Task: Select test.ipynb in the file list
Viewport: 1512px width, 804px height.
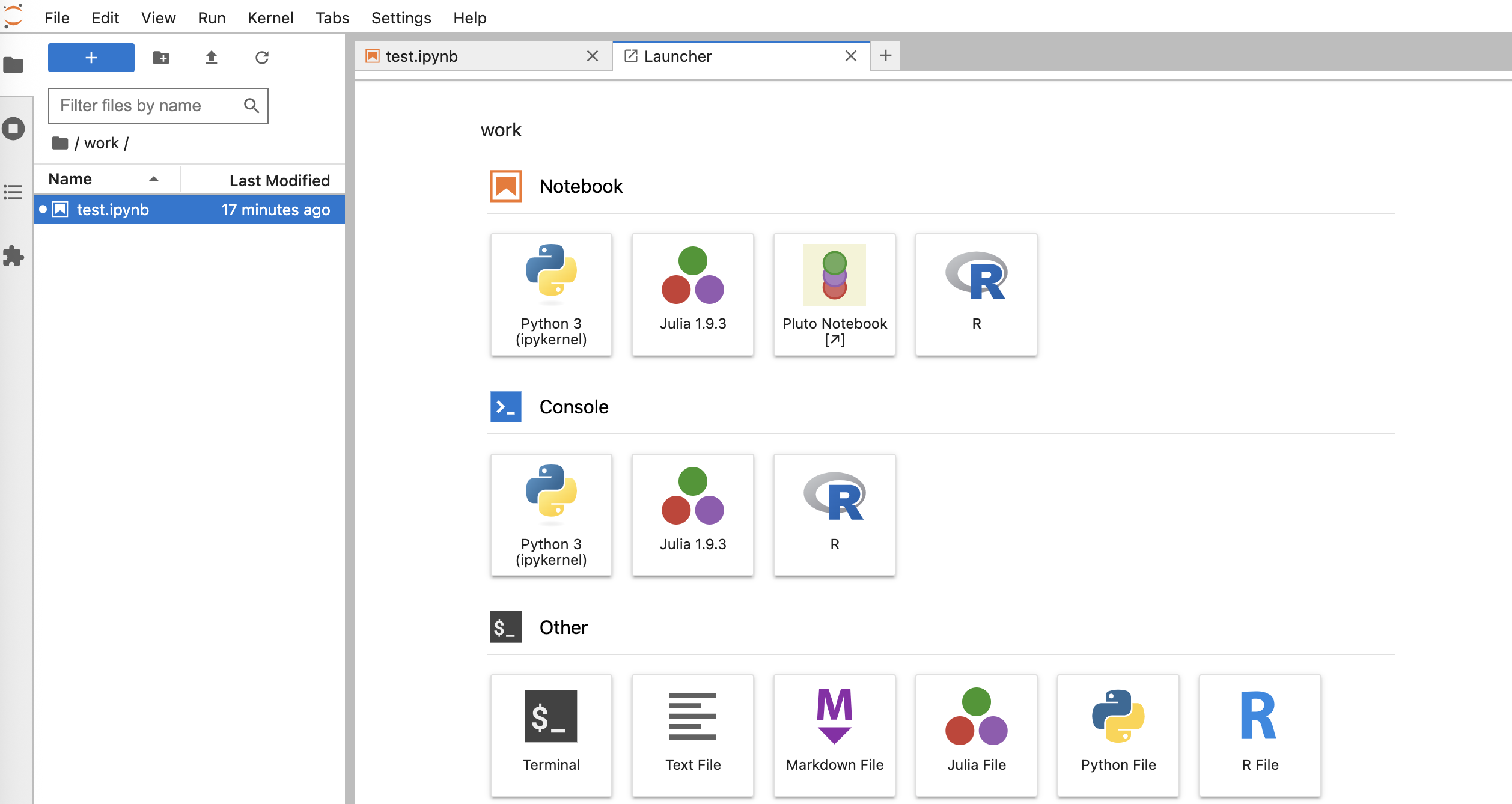Action: point(113,210)
